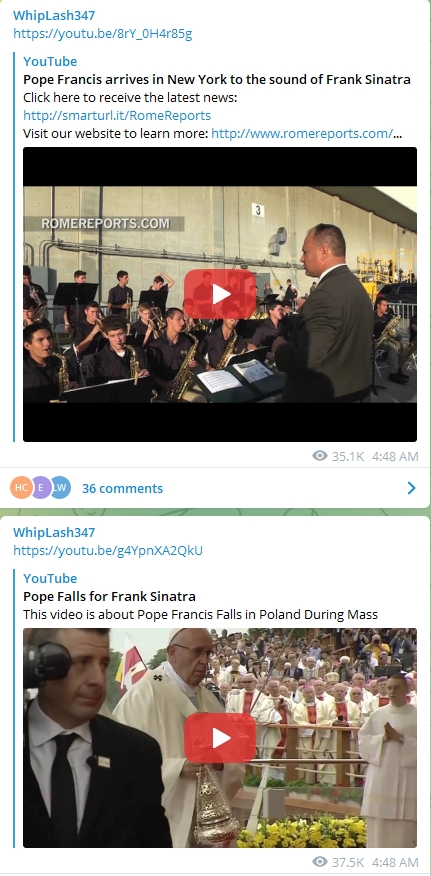
Task: Open the 36 comments thread
Action: [x=122, y=488]
